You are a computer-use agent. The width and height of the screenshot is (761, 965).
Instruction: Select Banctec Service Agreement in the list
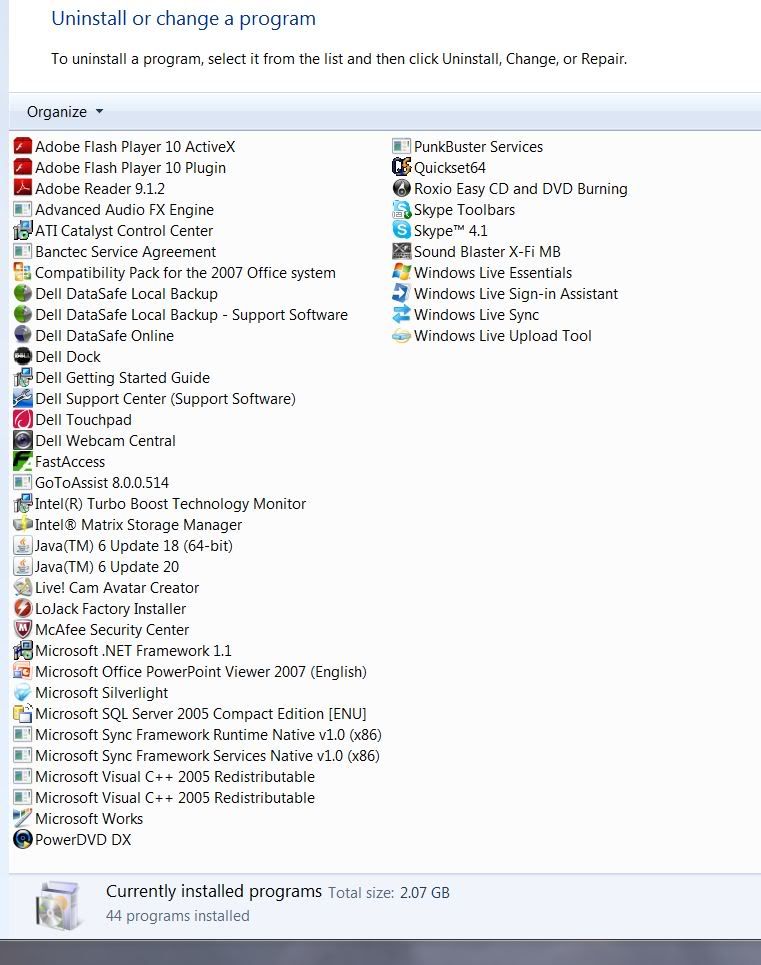click(x=115, y=252)
